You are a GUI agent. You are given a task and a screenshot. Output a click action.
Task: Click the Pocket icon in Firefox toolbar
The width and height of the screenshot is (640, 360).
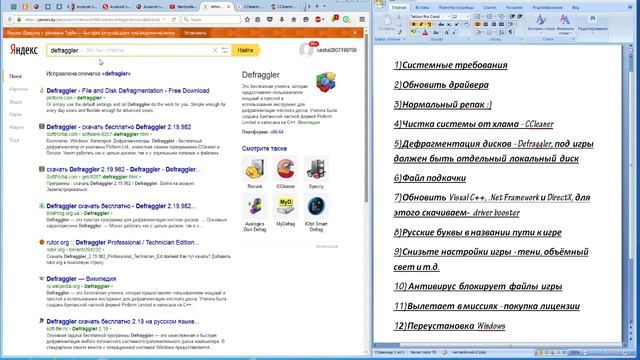[x=270, y=19]
